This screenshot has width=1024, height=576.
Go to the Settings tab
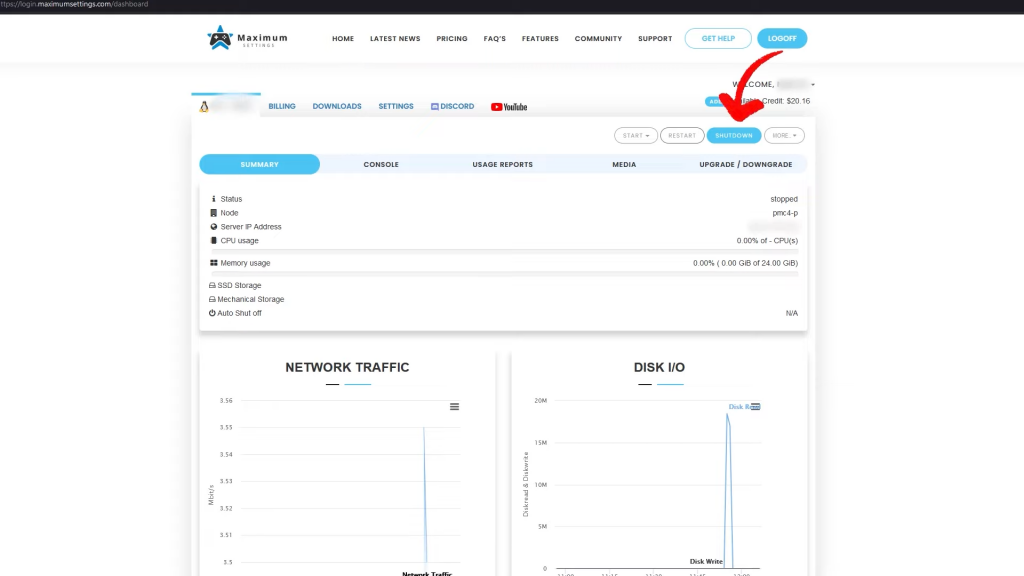[x=396, y=106]
